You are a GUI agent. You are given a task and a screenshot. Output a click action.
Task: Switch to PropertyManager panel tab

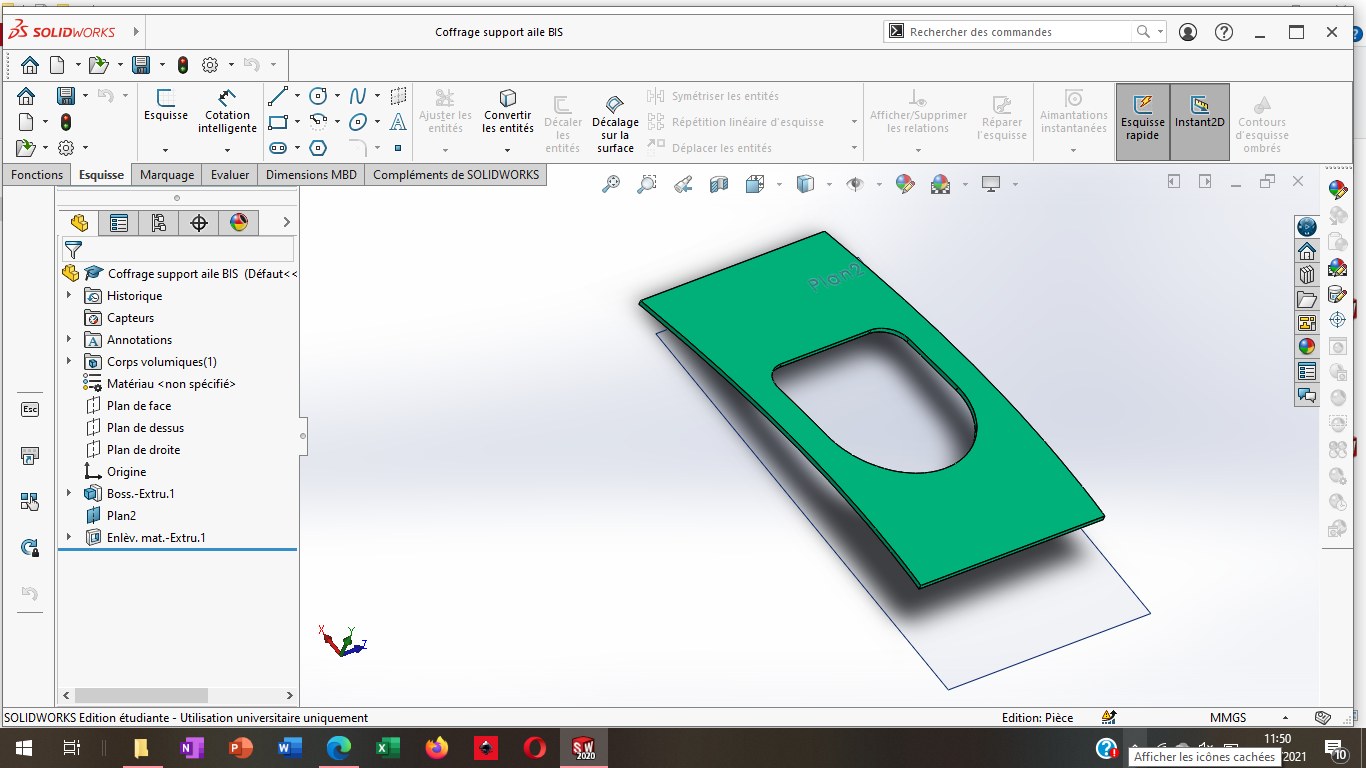pyautogui.click(x=119, y=223)
